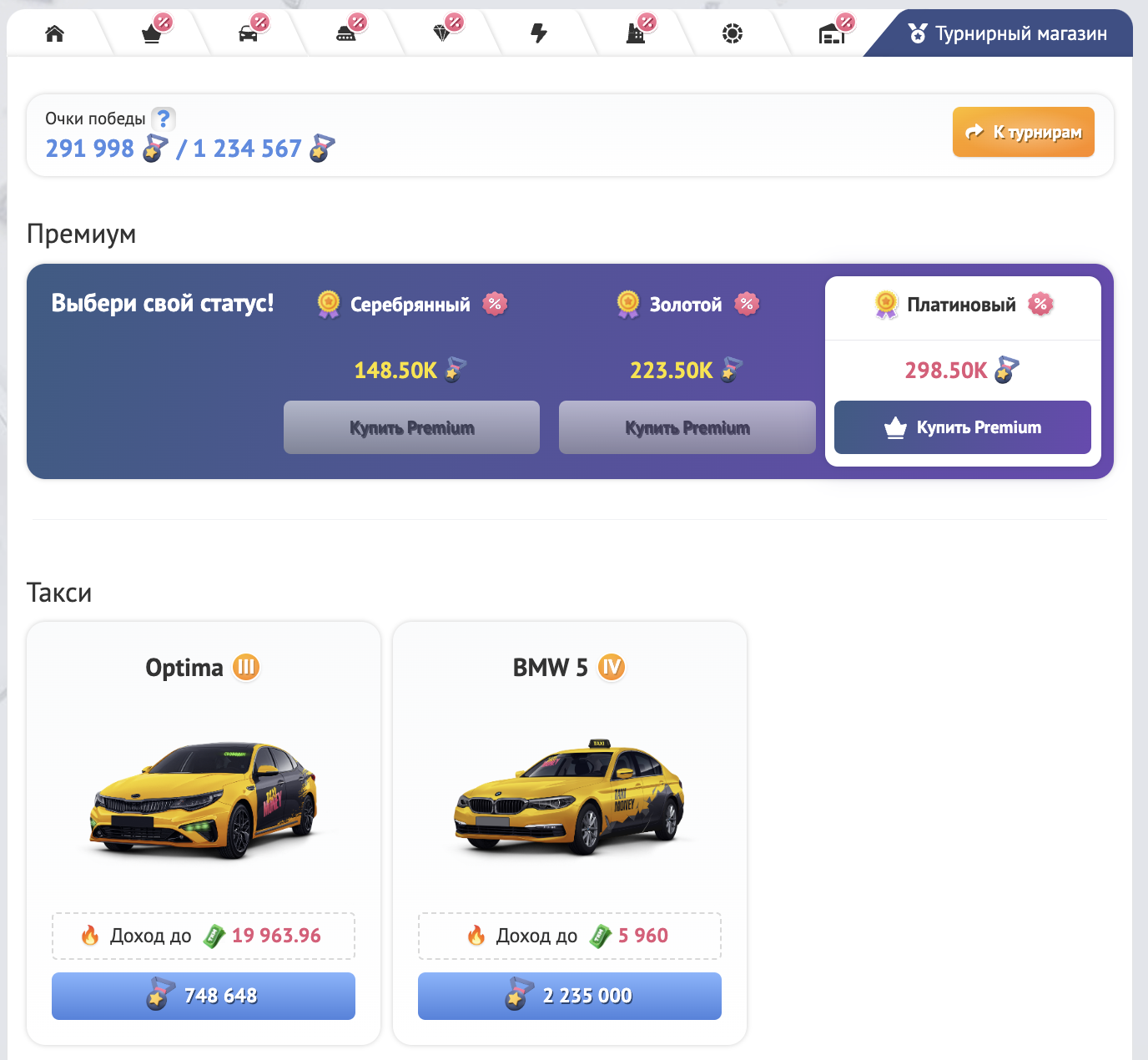Screen dimensions: 1148x1060
Task: Open the factory icon tab
Action: tap(636, 34)
